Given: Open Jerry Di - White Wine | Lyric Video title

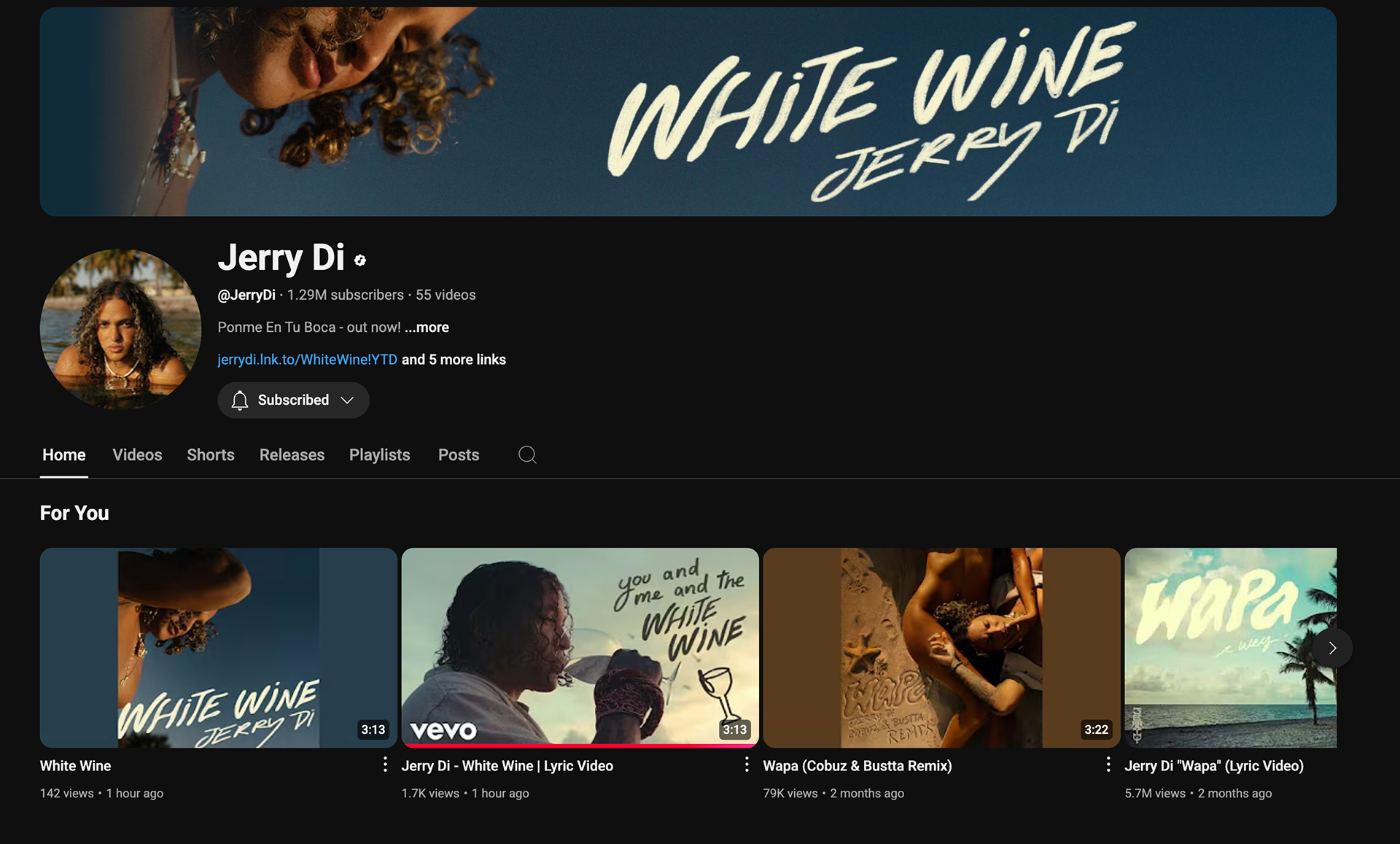Looking at the screenshot, I should (x=507, y=766).
